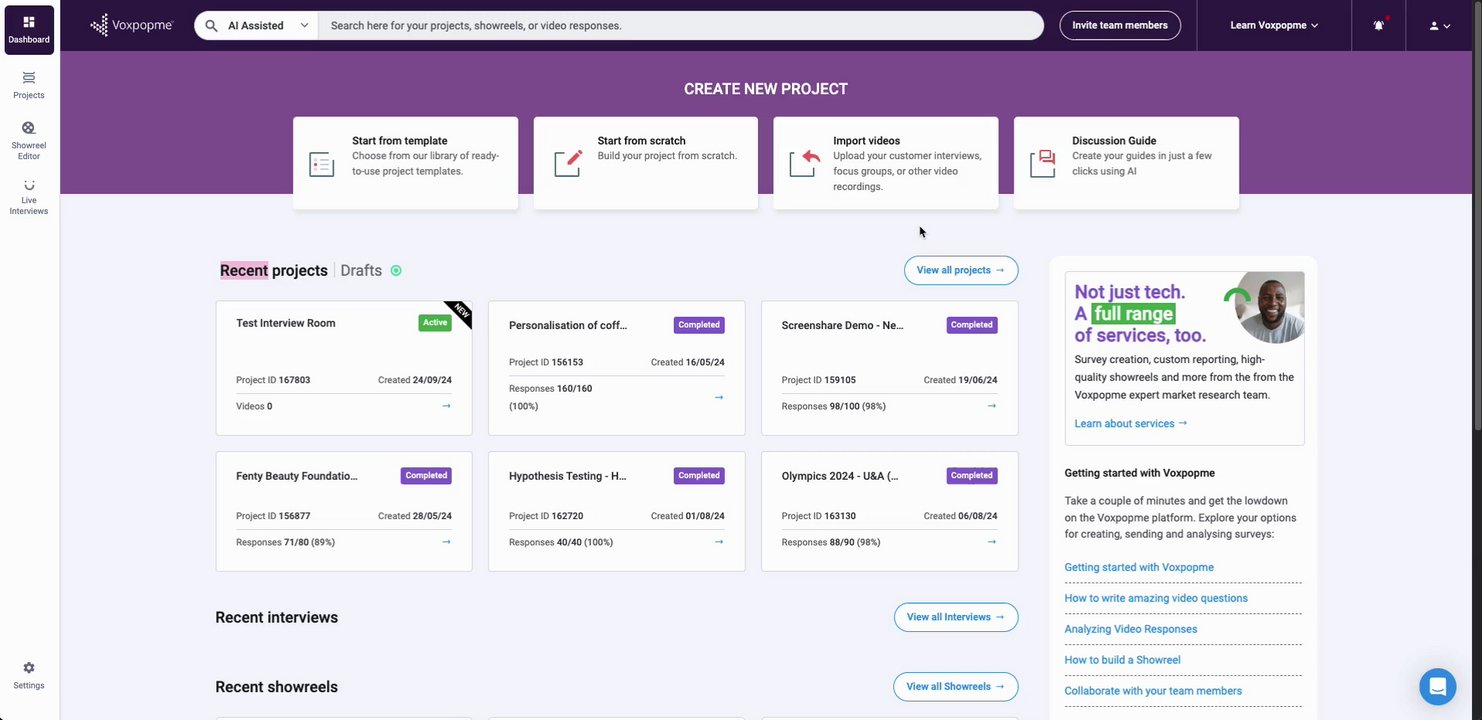Viewport: 1482px width, 720px height.
Task: Select the Recent projects tab
Action: [x=274, y=271]
